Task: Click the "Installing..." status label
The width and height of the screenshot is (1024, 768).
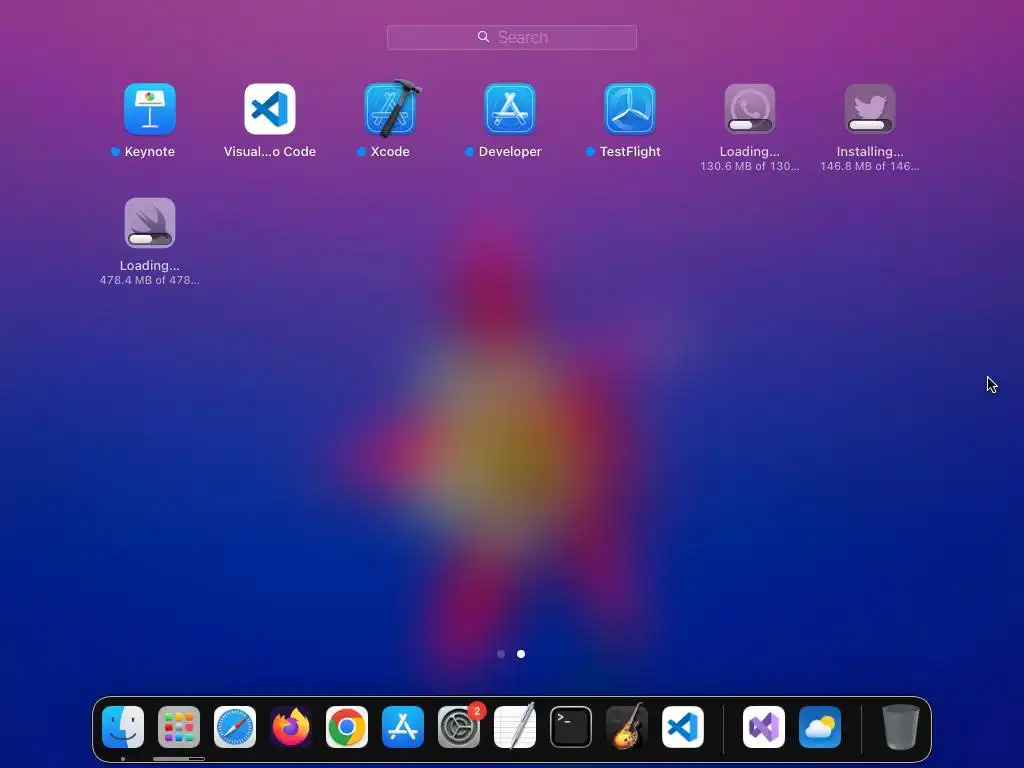Action: tap(870, 152)
